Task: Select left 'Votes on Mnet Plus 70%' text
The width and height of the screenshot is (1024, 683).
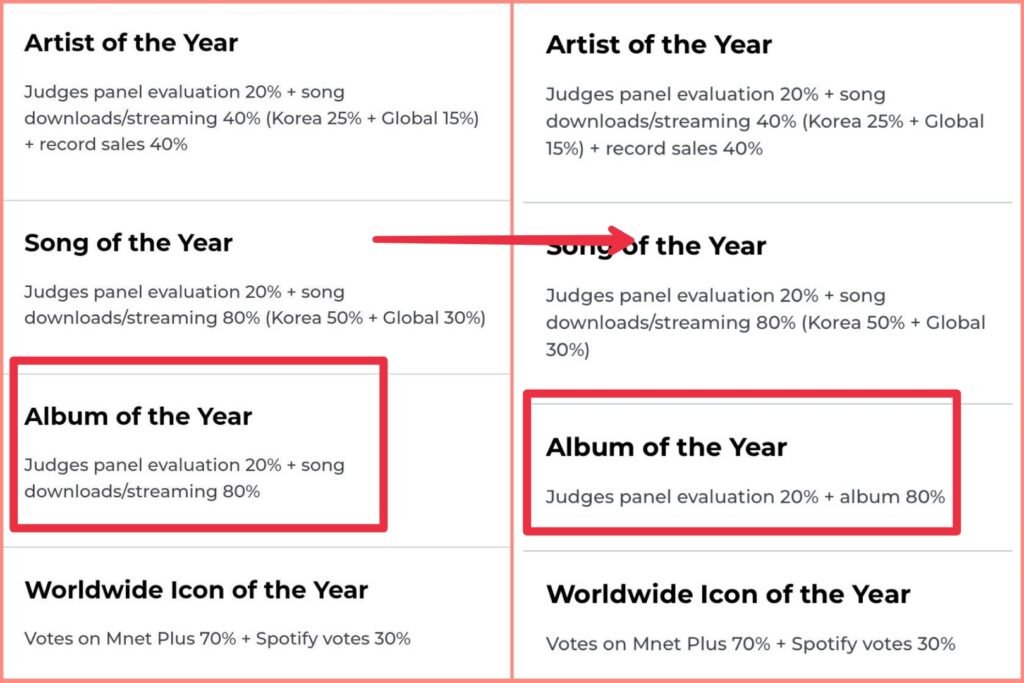Action: [131, 639]
